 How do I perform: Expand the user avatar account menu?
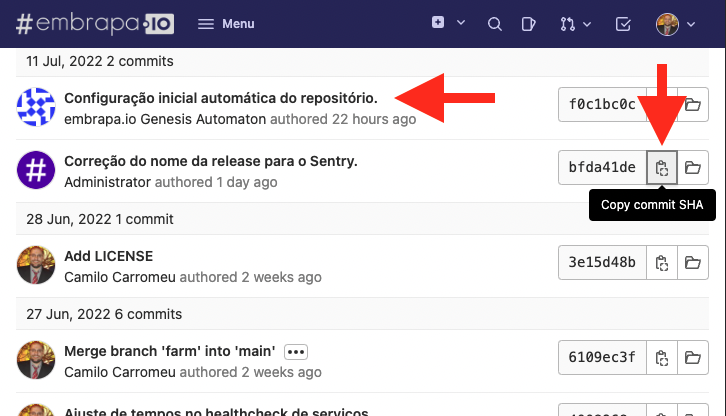tap(676, 24)
